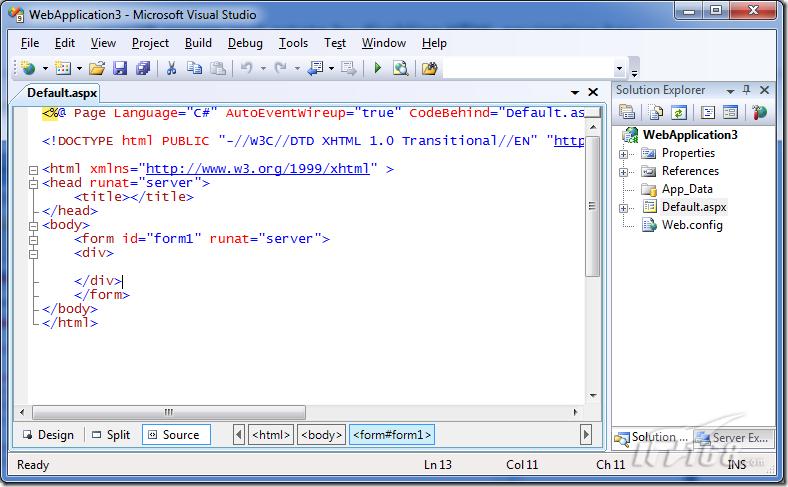Open the File menu

click(30, 43)
